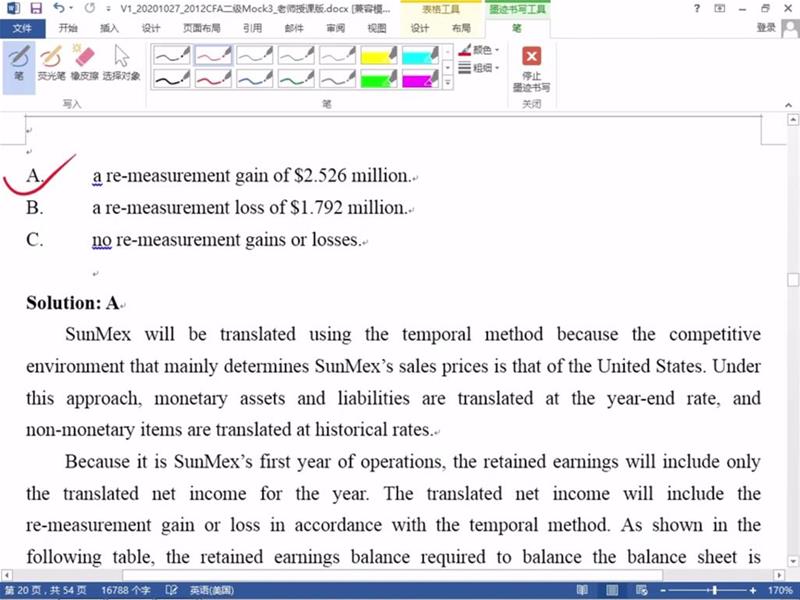Click answer option C no re-measurement text
Viewport: 800px width, 600px height.
pyautogui.click(x=227, y=240)
